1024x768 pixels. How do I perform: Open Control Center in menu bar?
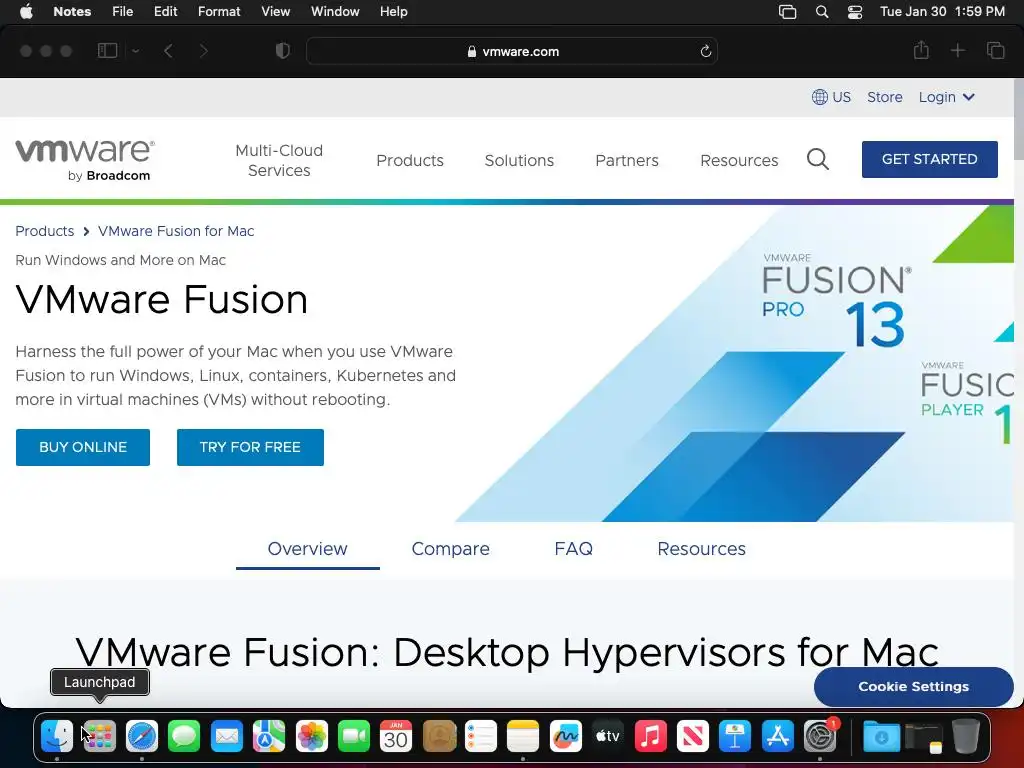[854, 12]
